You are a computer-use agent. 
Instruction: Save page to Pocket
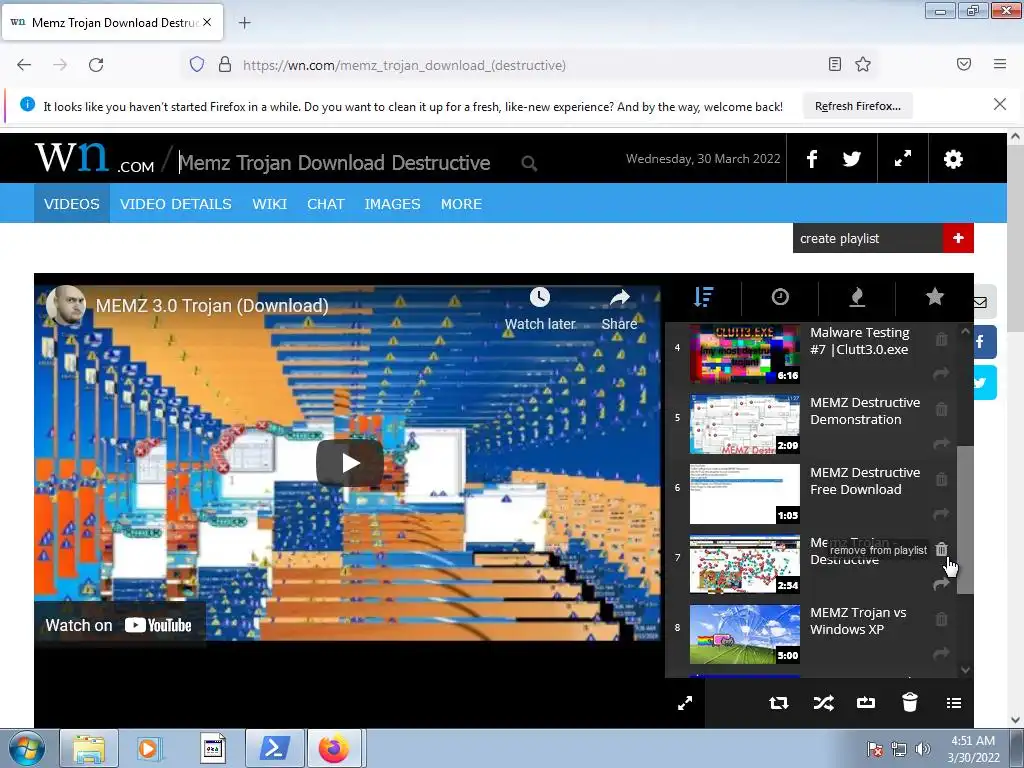click(x=964, y=64)
